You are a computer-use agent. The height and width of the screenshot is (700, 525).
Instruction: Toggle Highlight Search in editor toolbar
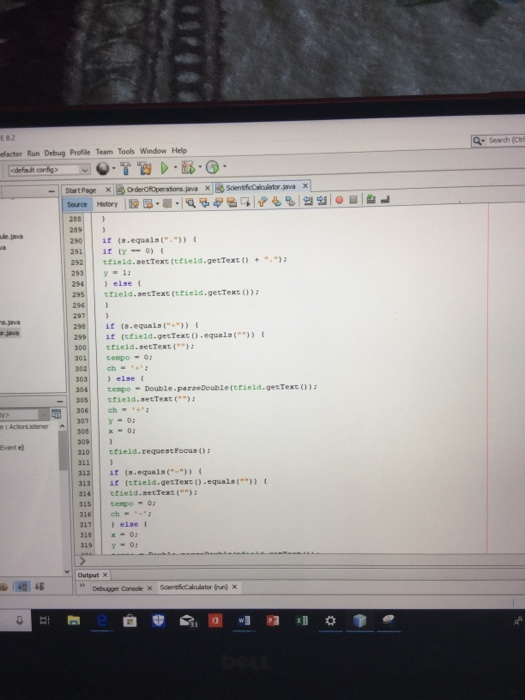point(232,202)
